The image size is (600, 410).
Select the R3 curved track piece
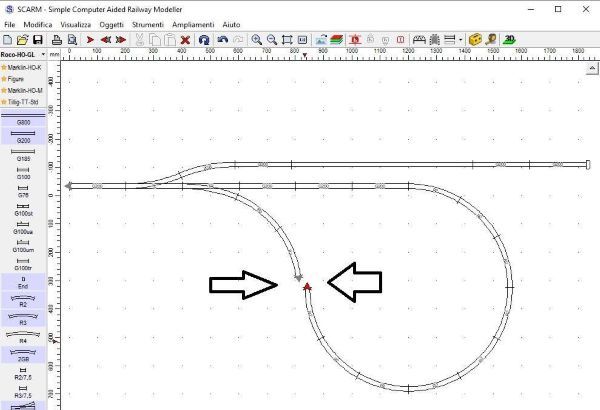pyautogui.click(x=23, y=319)
